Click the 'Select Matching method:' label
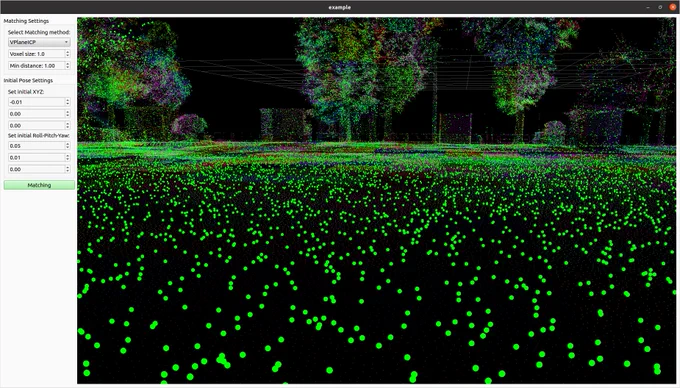This screenshot has width=680, height=388. pyautogui.click(x=39, y=32)
